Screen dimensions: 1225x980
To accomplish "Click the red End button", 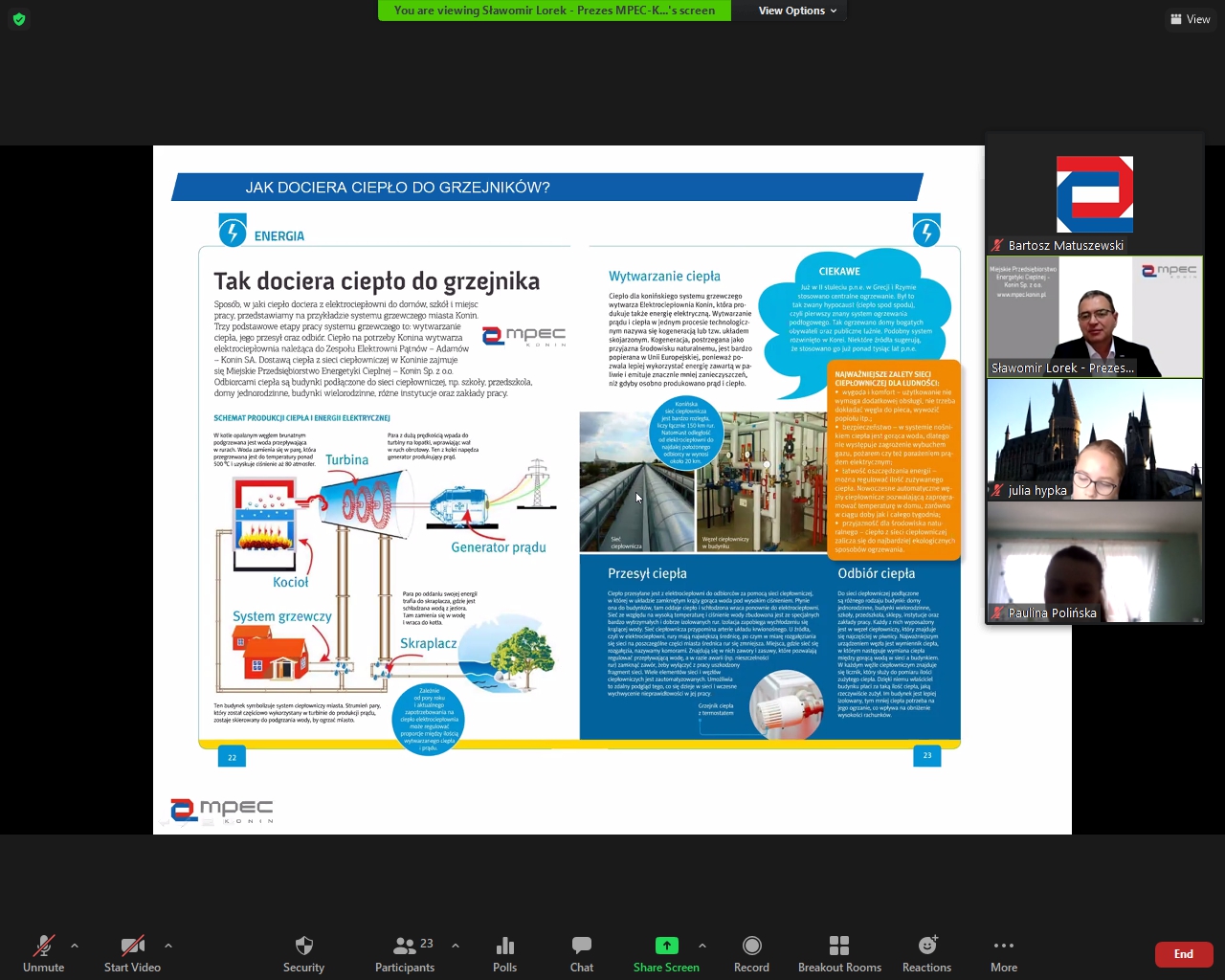I will [1184, 954].
